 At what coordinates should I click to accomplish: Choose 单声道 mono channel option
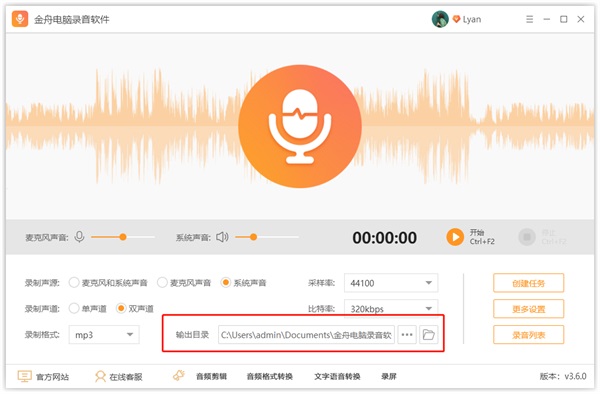(x=87, y=308)
